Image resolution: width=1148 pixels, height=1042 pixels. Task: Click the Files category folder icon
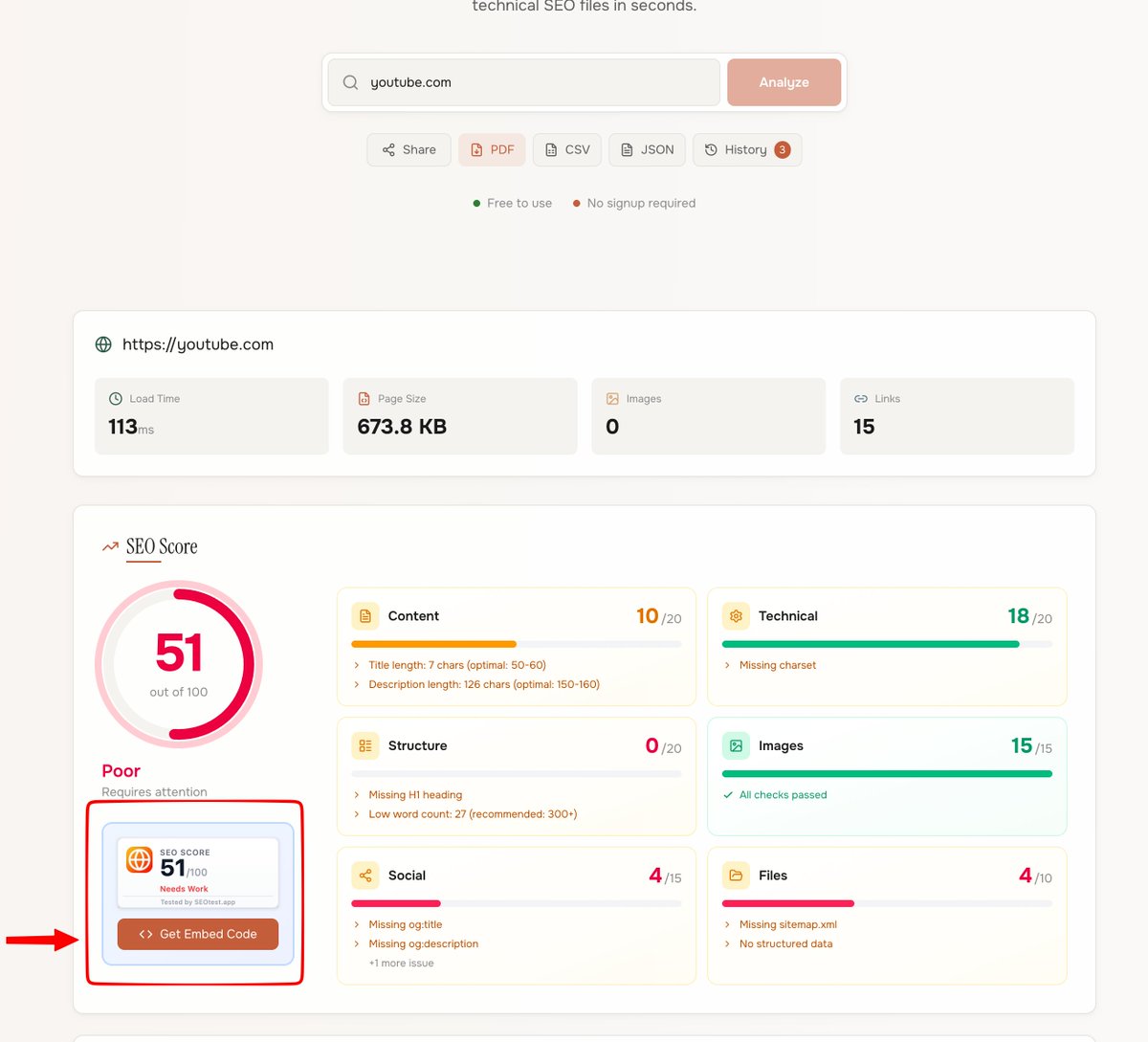pyautogui.click(x=736, y=876)
